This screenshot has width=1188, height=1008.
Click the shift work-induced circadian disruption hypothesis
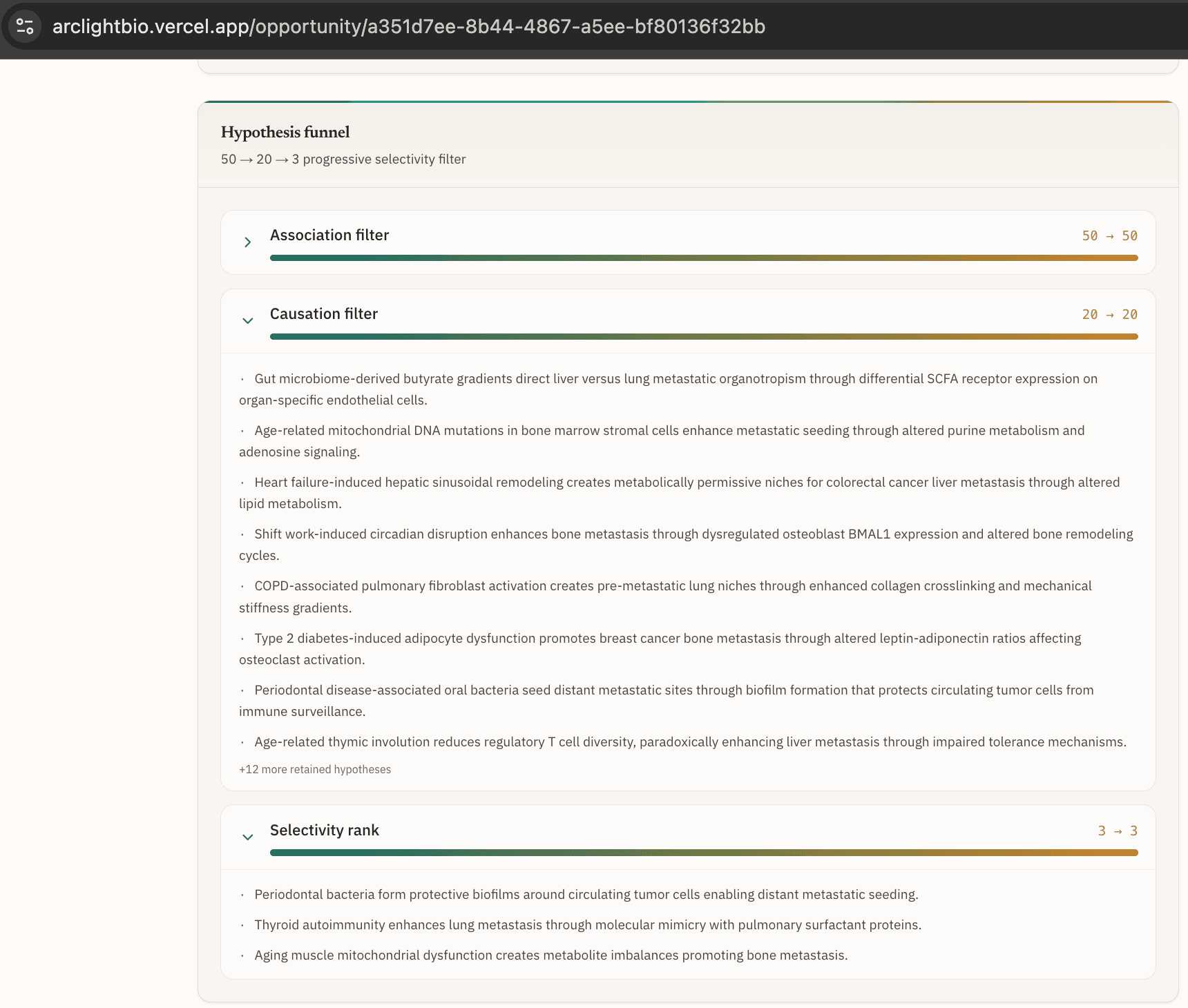click(x=687, y=545)
